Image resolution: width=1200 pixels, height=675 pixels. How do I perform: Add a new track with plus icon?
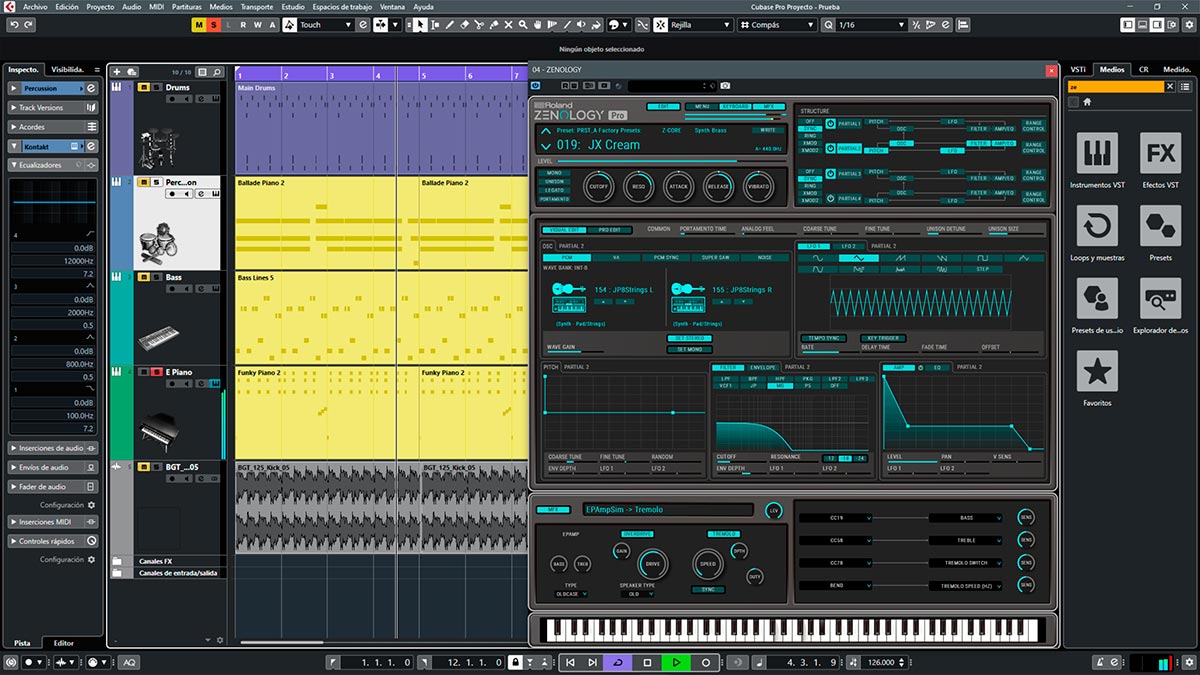(x=117, y=72)
